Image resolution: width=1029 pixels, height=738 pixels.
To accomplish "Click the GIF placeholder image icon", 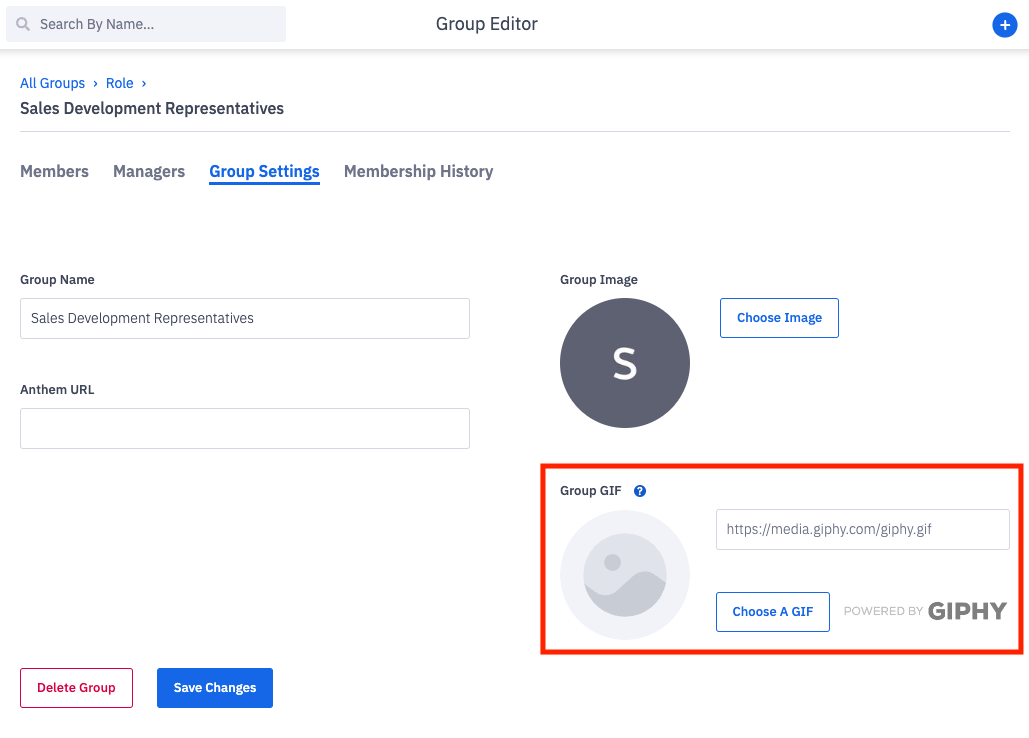I will coord(625,575).
